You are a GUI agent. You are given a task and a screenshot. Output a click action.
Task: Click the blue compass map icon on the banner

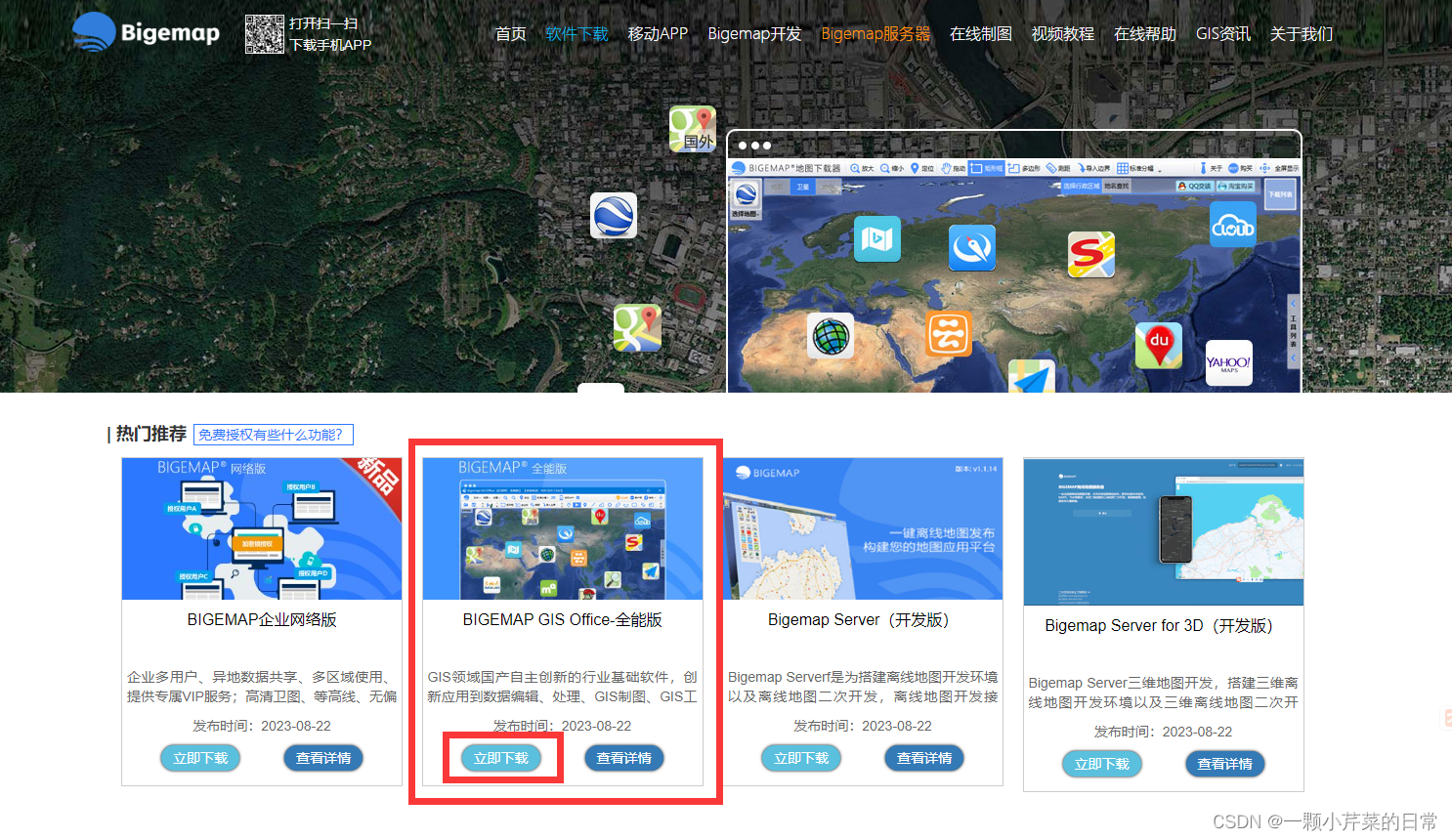pyautogui.click(x=972, y=248)
